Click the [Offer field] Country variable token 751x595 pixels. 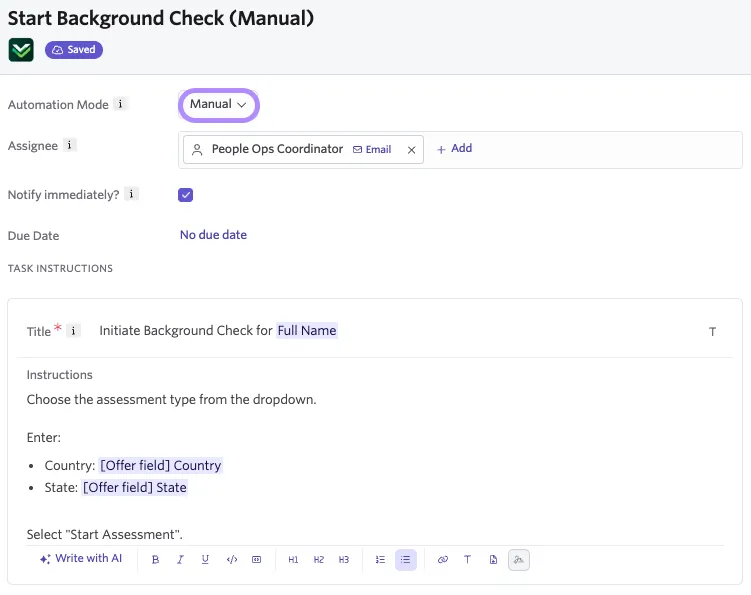tap(161, 466)
